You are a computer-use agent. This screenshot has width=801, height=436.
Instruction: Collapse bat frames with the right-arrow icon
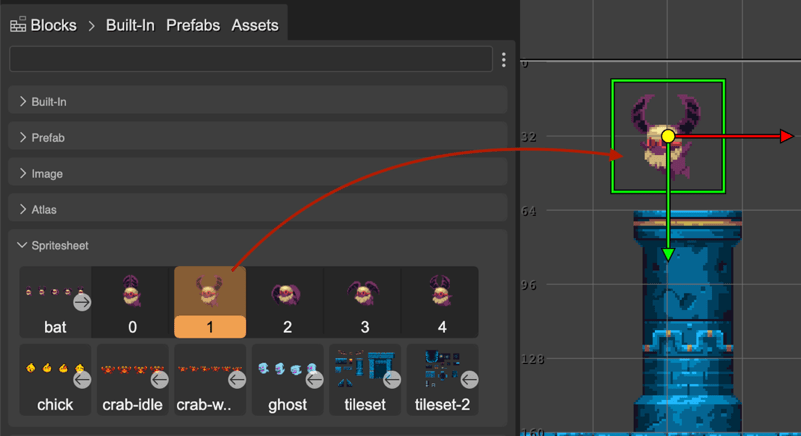(x=82, y=303)
